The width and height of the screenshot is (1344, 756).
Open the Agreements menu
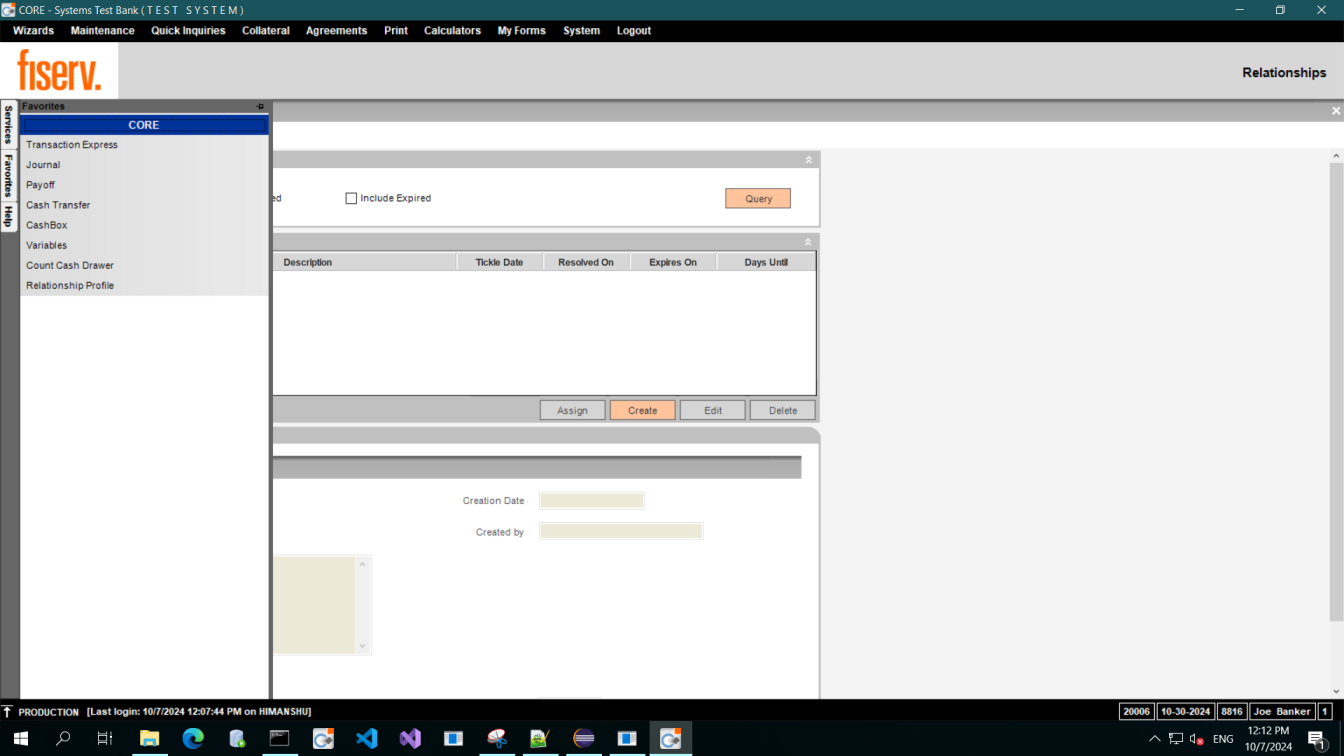point(336,31)
